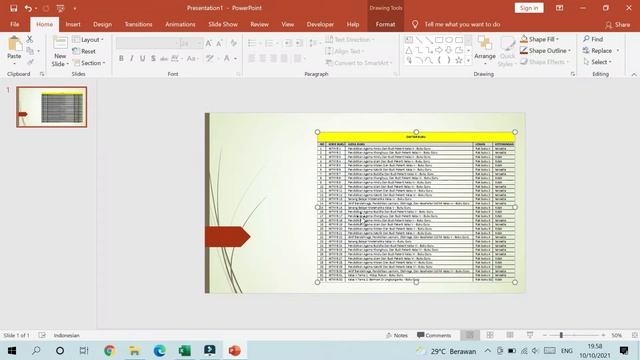The width and height of the screenshot is (640, 360).
Task: Click Find in Editing group
Action: click(593, 39)
